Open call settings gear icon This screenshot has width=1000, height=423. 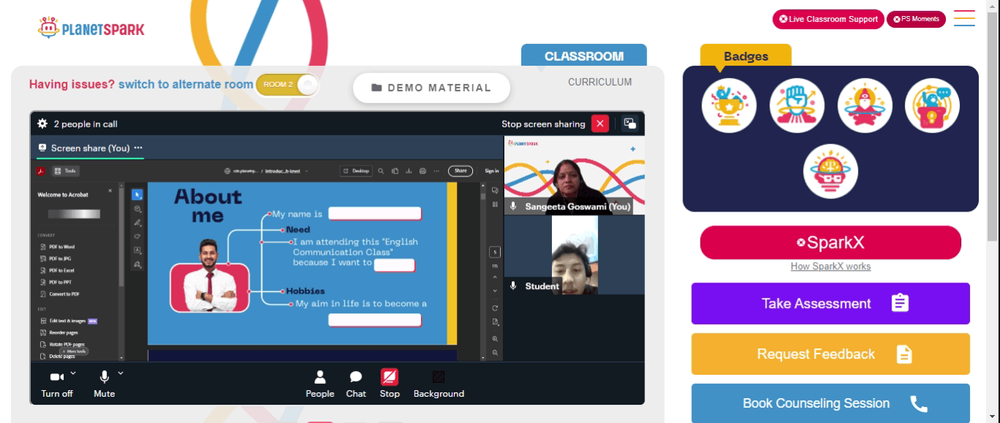42,124
